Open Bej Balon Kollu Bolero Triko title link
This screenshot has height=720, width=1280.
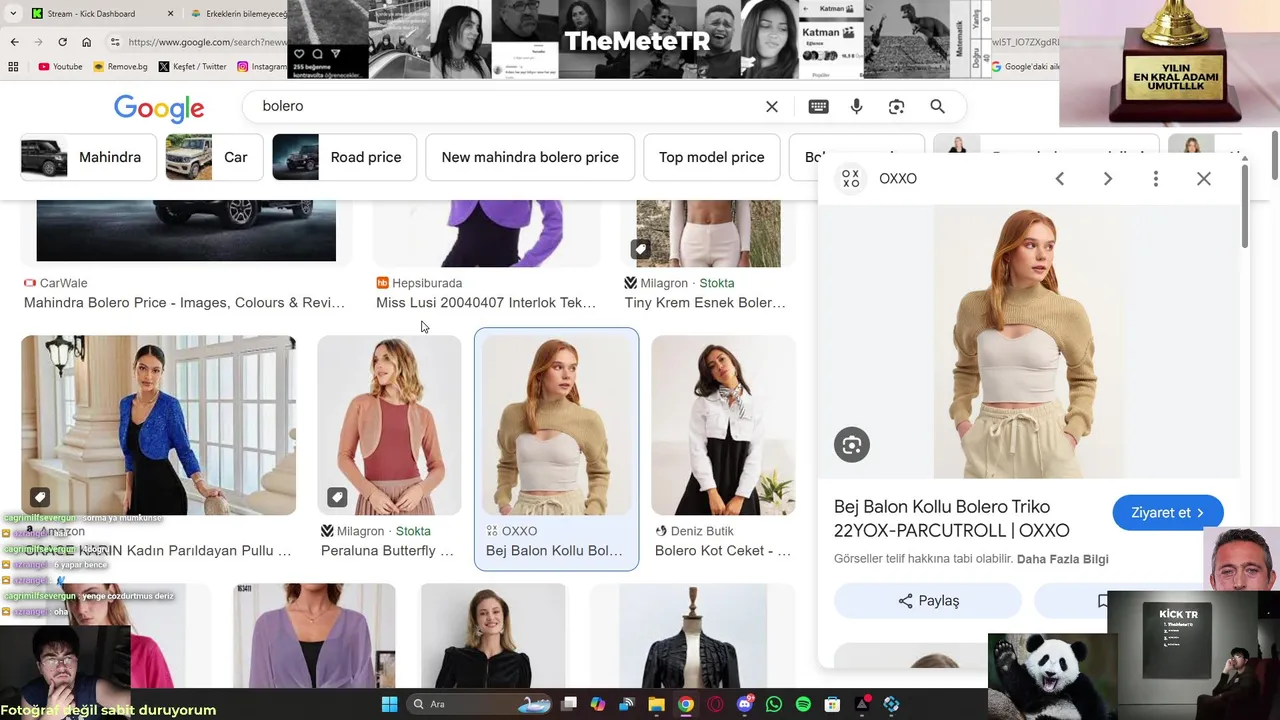pyautogui.click(x=952, y=519)
